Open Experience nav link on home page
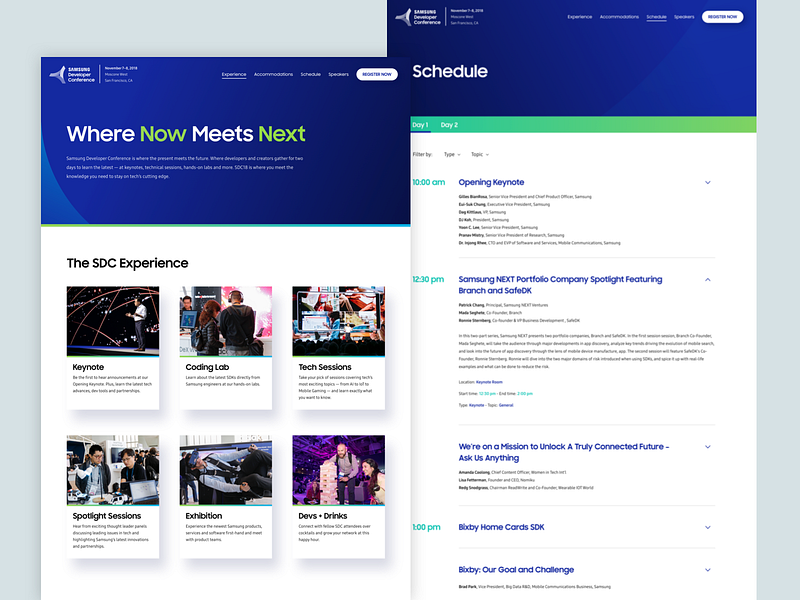This screenshot has height=600, width=800. pos(234,74)
